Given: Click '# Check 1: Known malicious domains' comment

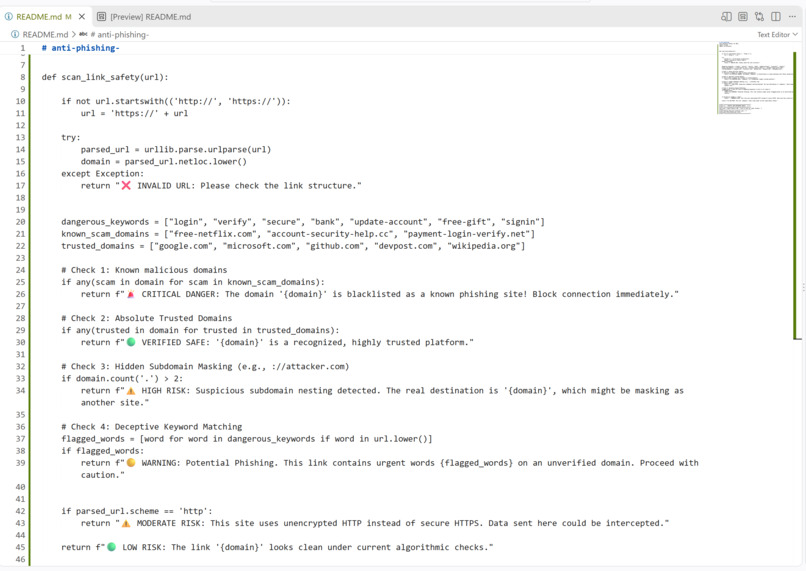Looking at the screenshot, I should click(x=144, y=270).
